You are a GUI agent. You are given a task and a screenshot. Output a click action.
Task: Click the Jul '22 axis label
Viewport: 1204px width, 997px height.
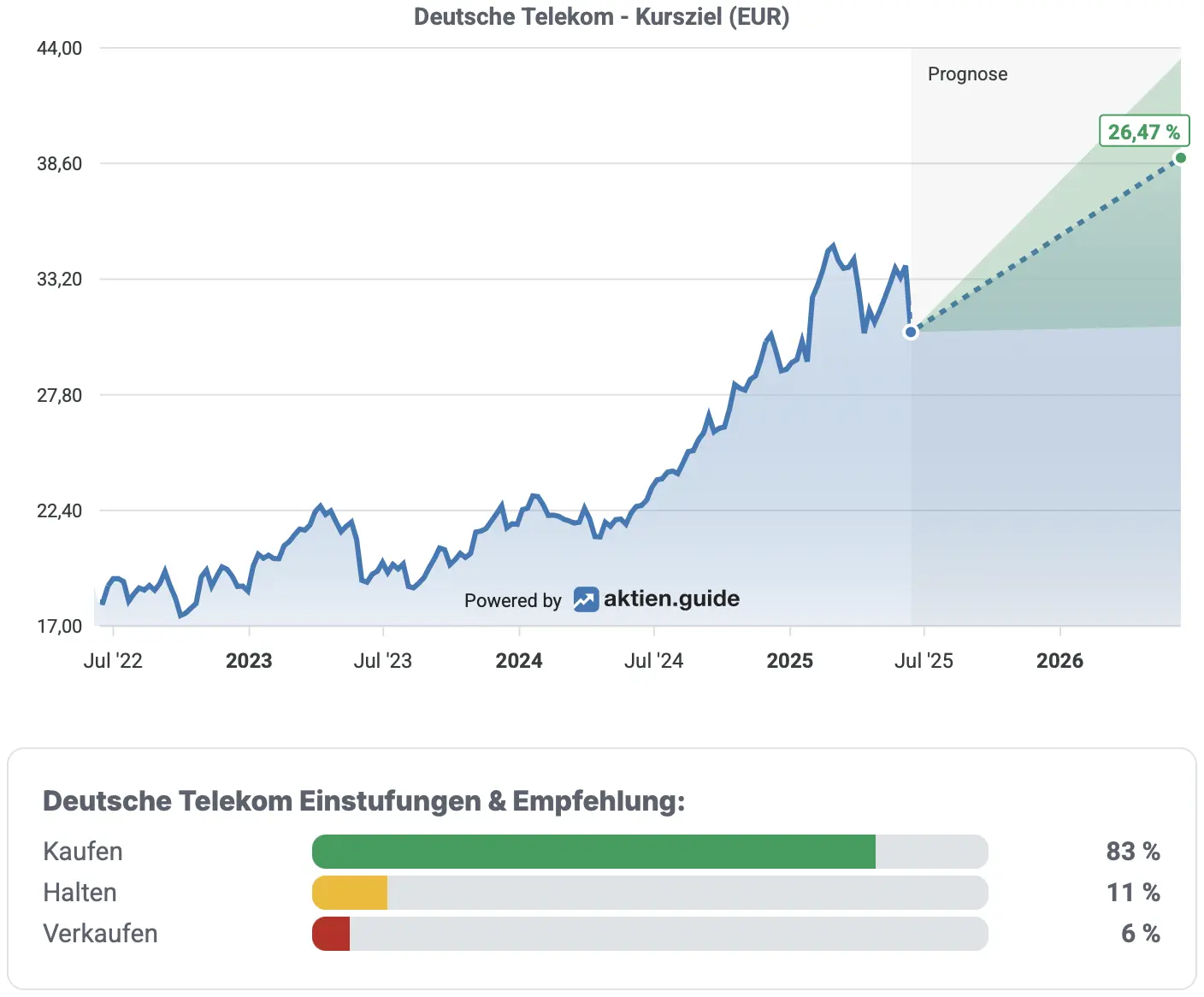pos(113,660)
